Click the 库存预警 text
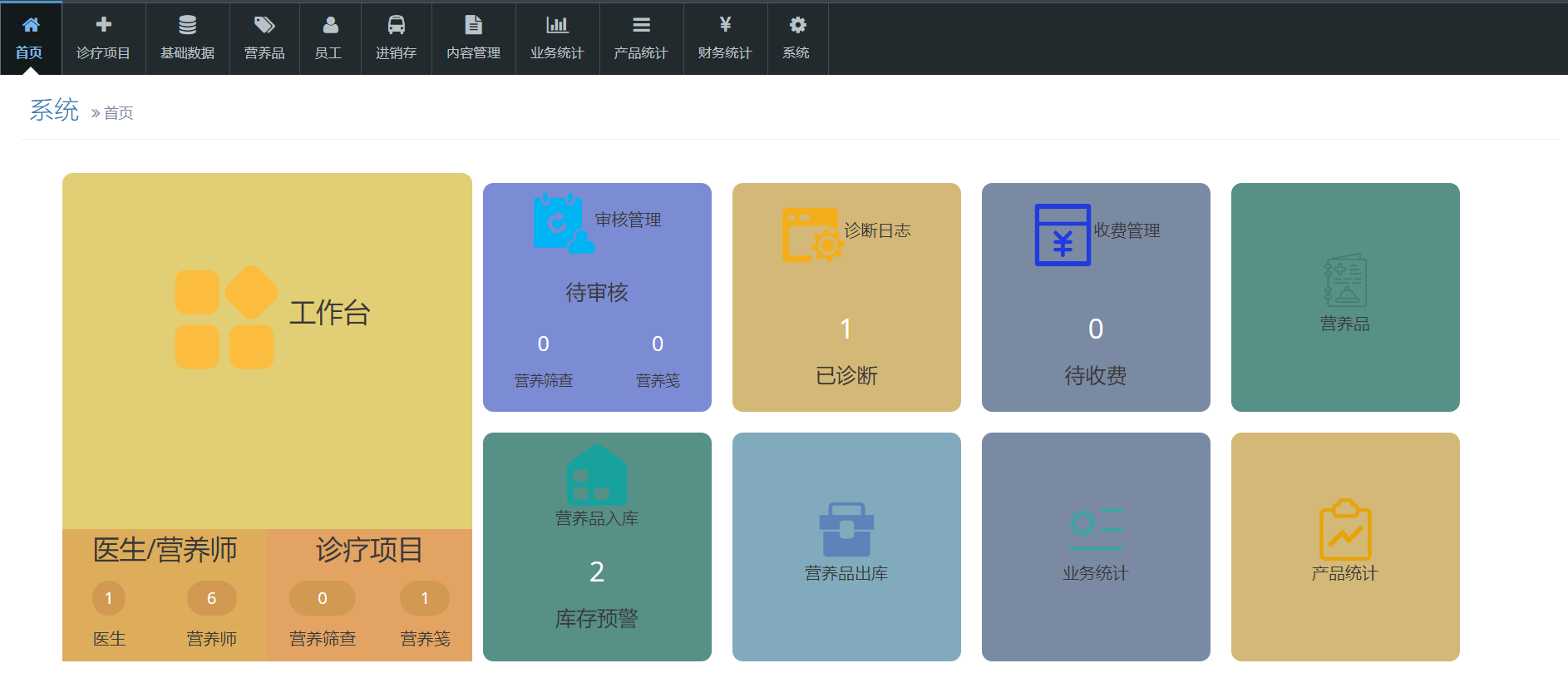Screen dimensions: 1568x678 pos(597,619)
